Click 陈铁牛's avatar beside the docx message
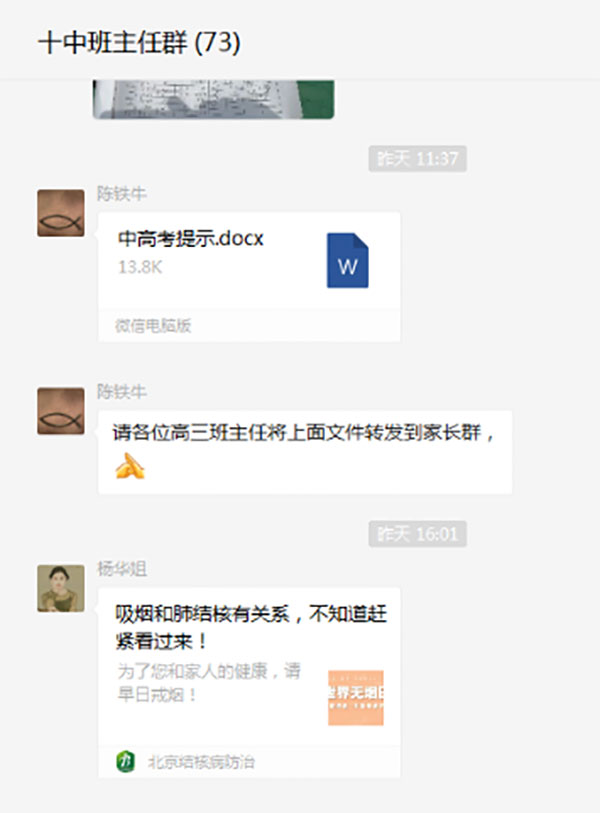This screenshot has width=600, height=813. coord(61,213)
